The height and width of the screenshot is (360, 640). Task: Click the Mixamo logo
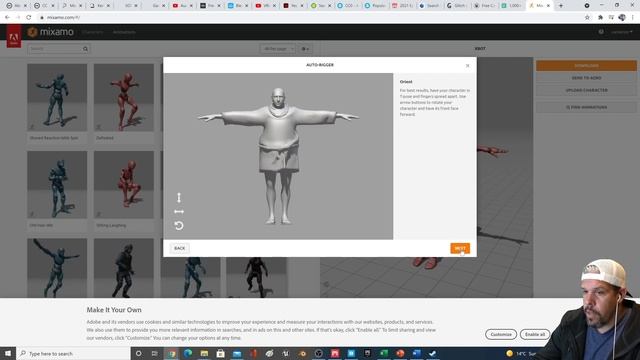click(51, 32)
